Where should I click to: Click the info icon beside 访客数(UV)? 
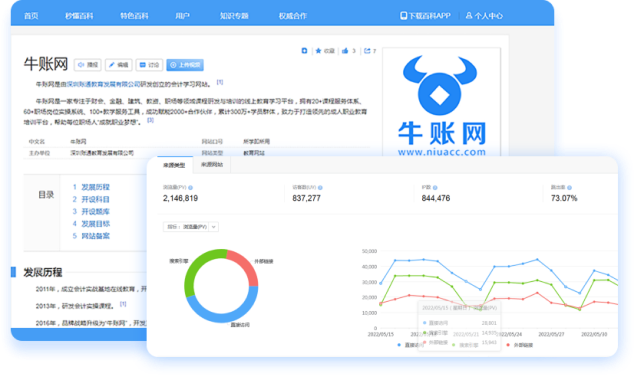coord(320,188)
